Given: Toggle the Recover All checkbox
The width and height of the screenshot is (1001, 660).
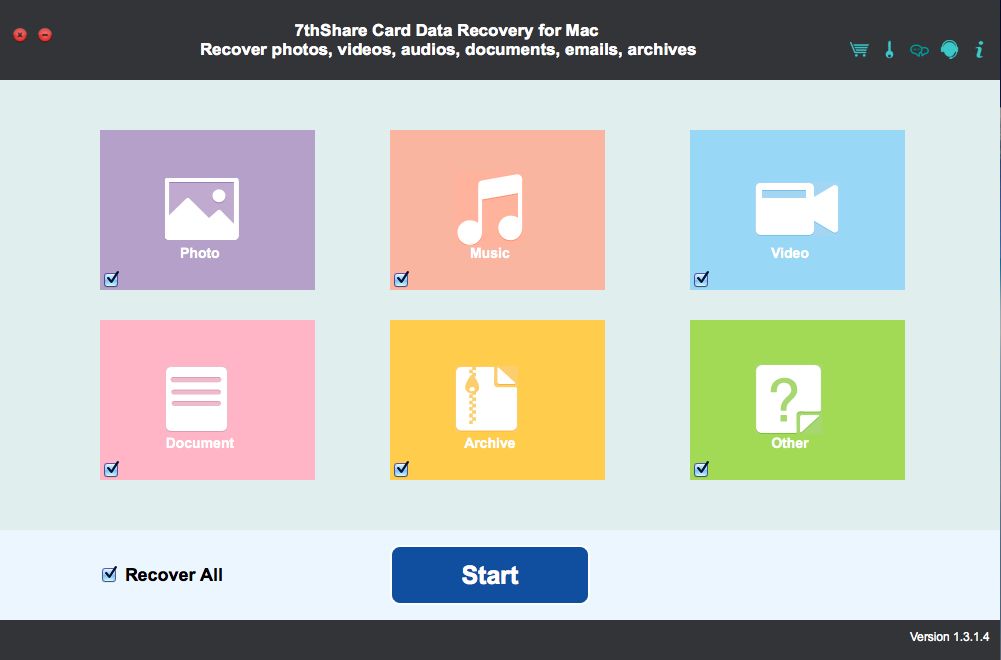Looking at the screenshot, I should click(x=110, y=574).
